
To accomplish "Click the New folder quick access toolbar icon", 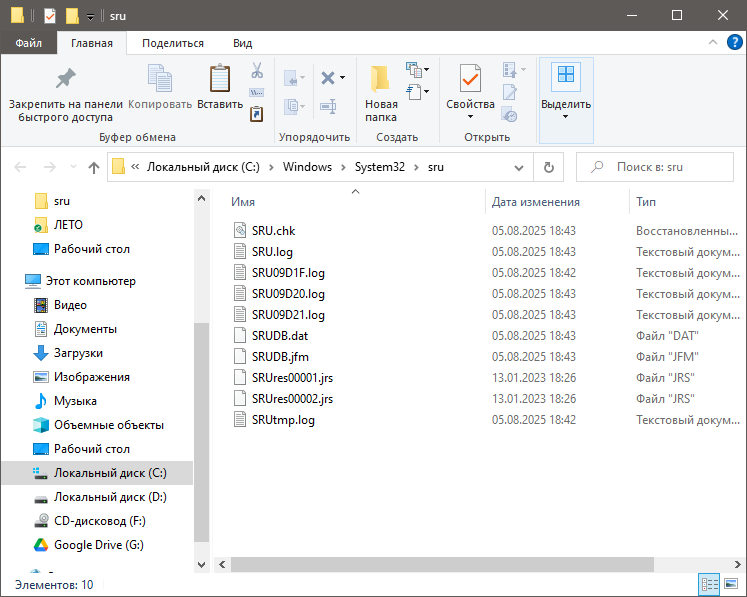I will (x=72, y=16).
